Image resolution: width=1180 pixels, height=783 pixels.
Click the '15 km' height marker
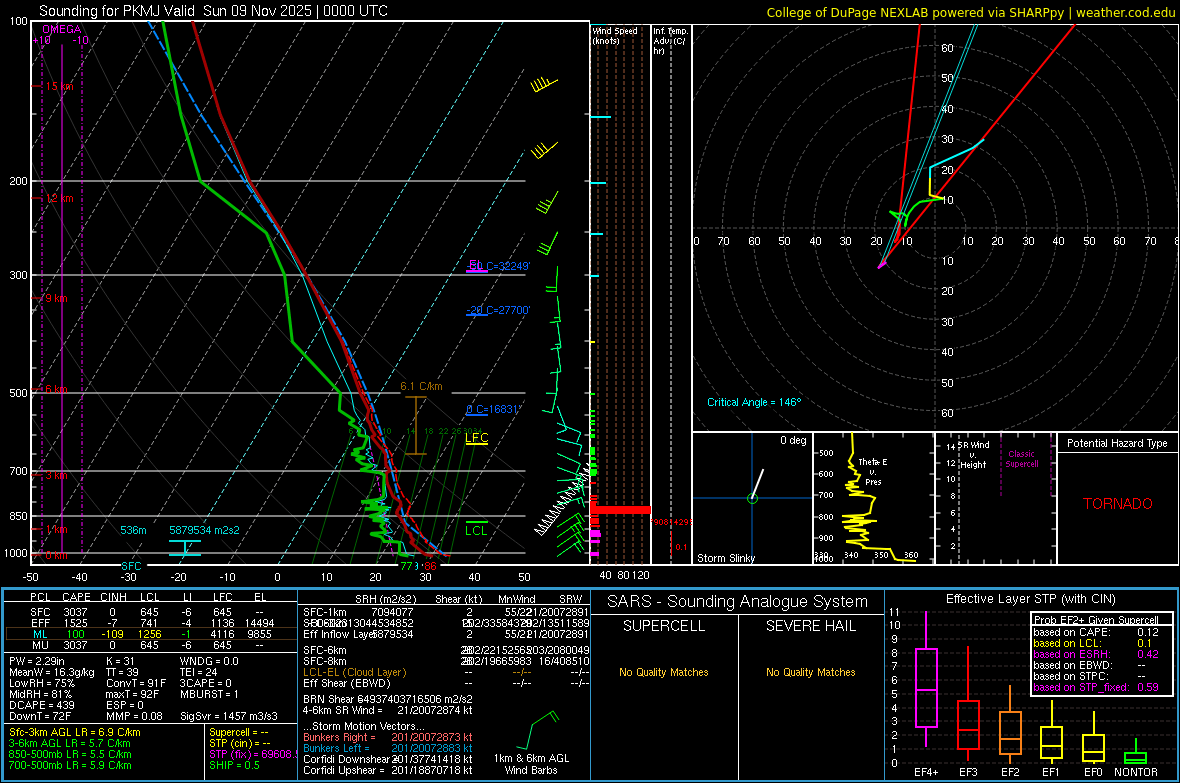click(59, 87)
